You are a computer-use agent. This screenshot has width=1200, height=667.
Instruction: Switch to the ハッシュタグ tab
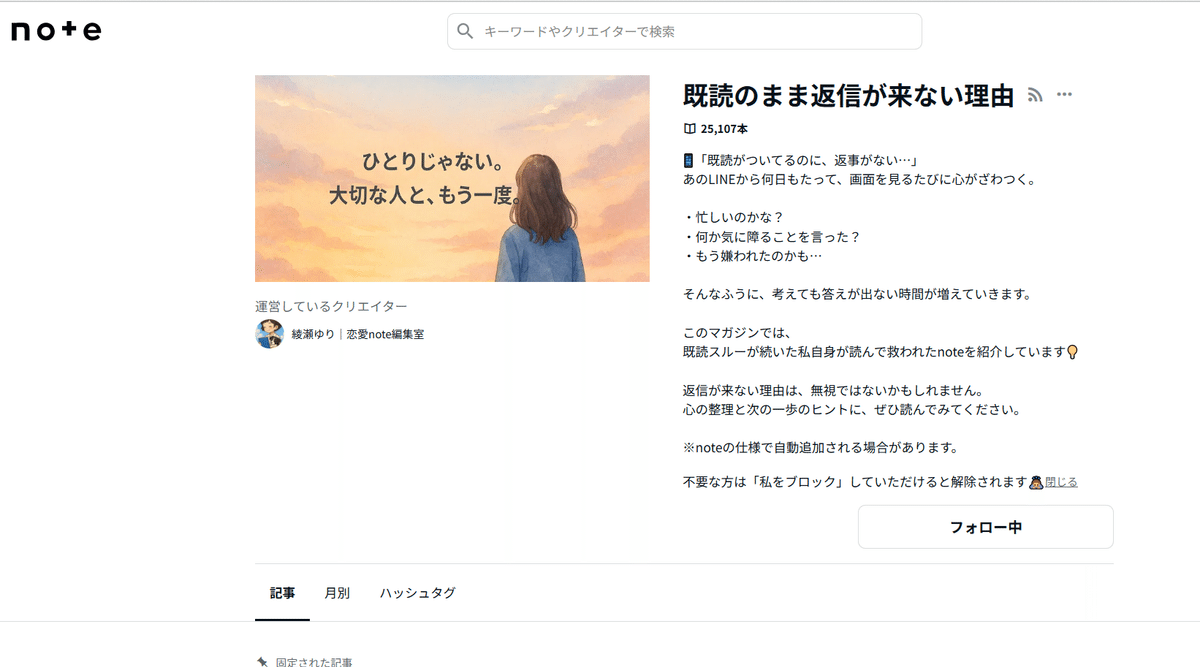417,593
